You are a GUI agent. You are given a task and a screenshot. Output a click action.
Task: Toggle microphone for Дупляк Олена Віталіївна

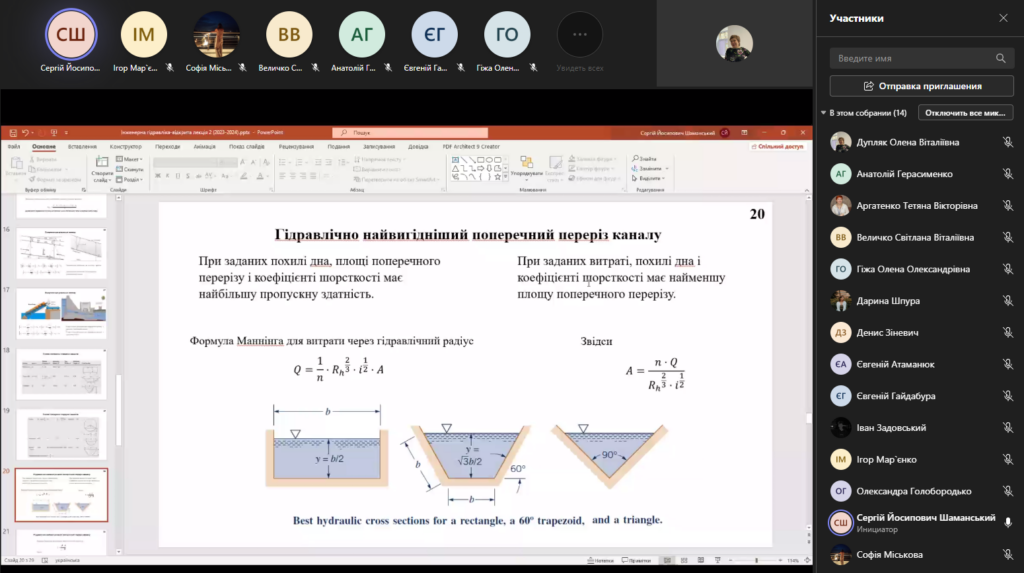[1008, 142]
